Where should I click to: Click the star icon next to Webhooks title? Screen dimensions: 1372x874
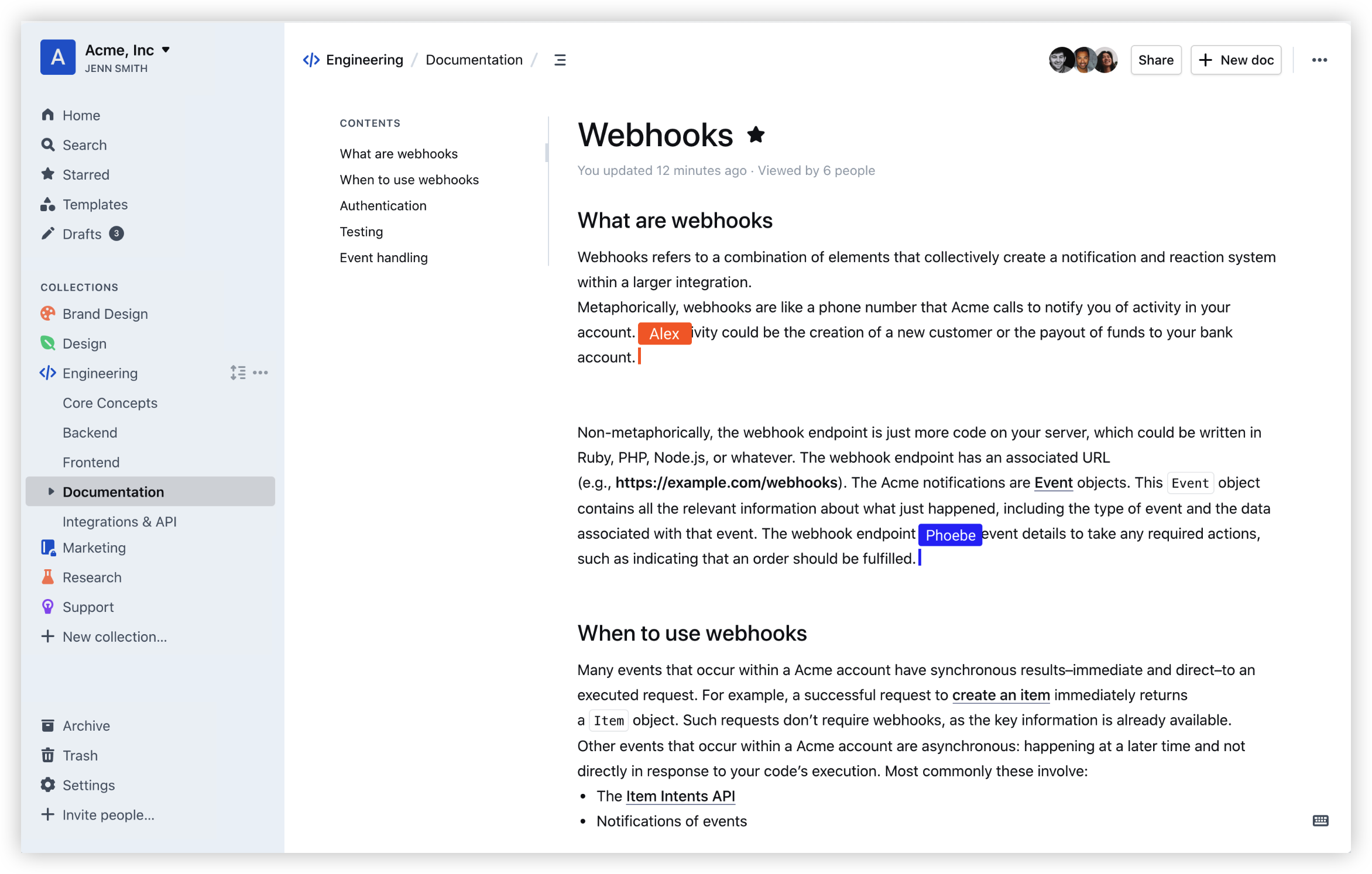[756, 135]
